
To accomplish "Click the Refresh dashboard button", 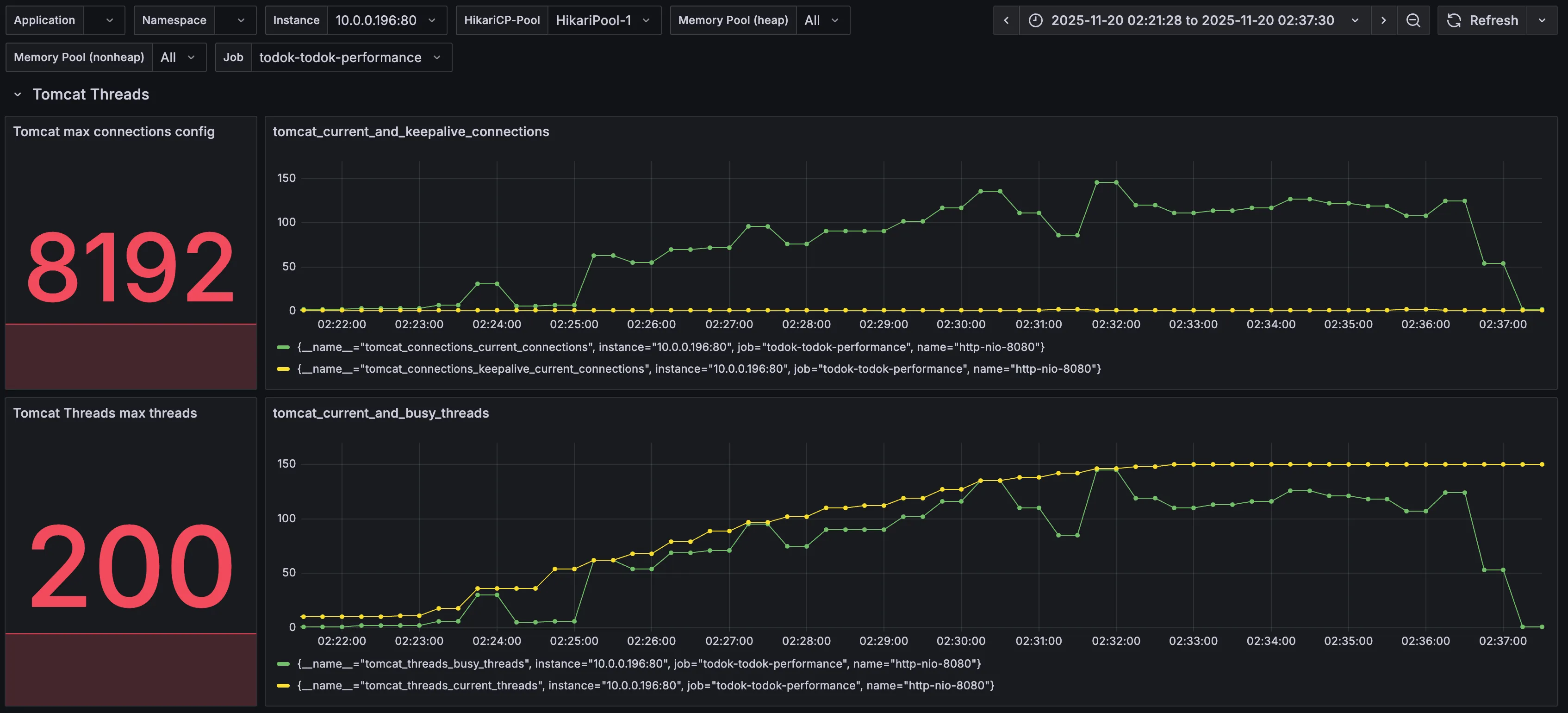I will (x=1482, y=21).
